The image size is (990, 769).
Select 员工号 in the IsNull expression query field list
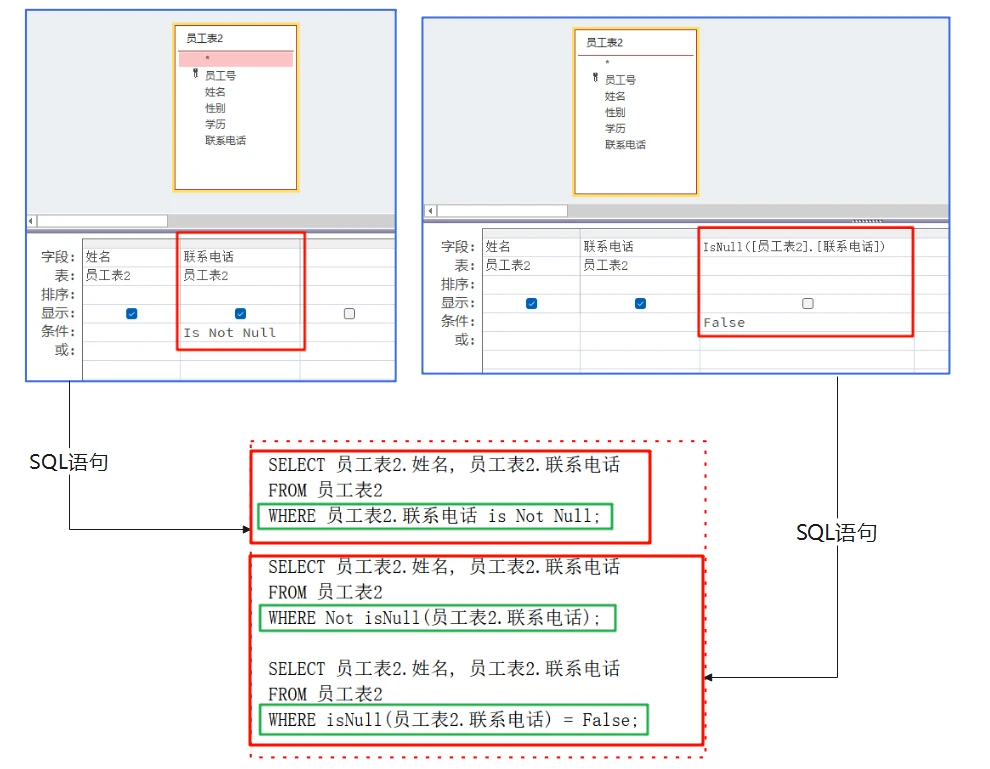[620, 80]
